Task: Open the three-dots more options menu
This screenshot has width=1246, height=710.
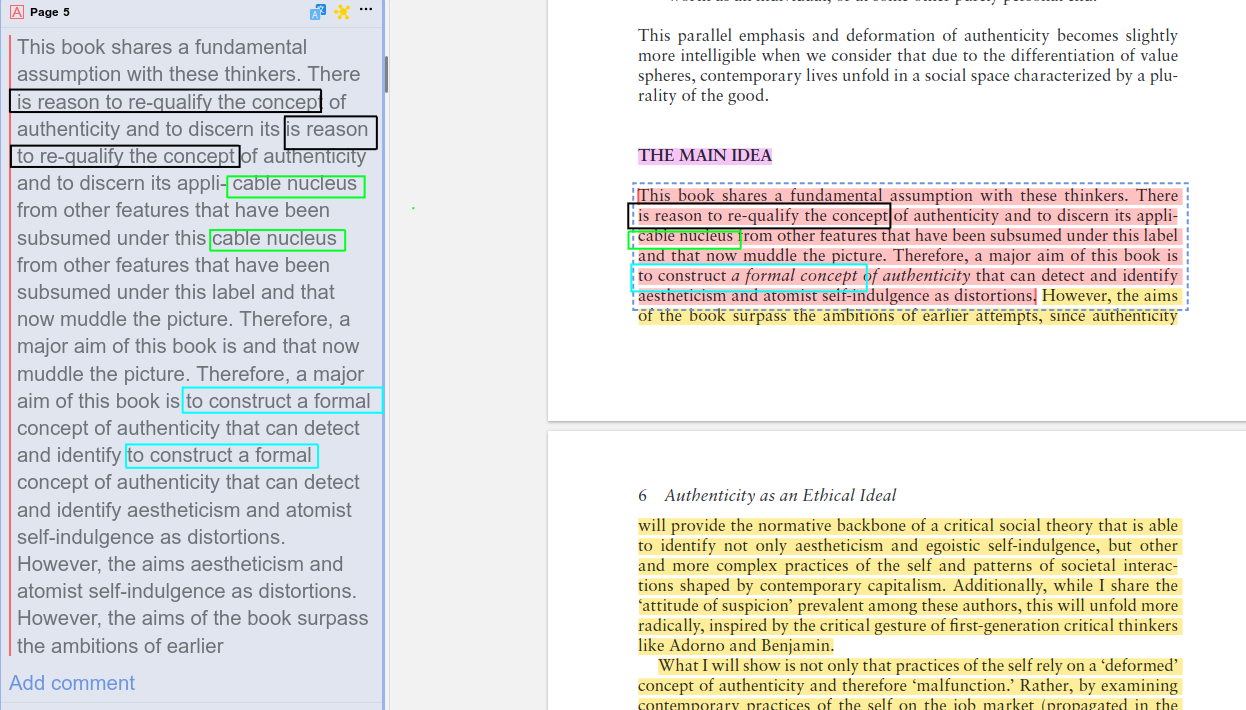Action: click(x=366, y=10)
